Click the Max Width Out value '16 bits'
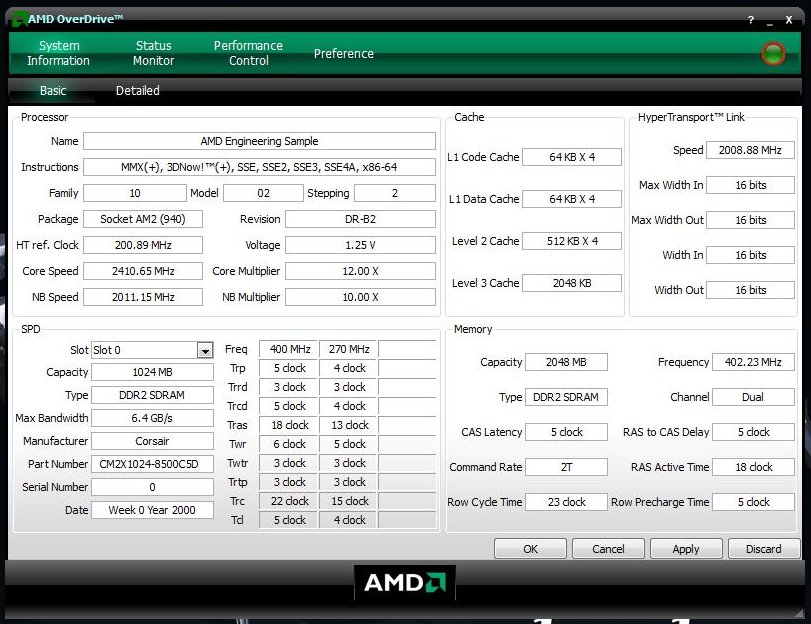This screenshot has height=624, width=811. [750, 220]
